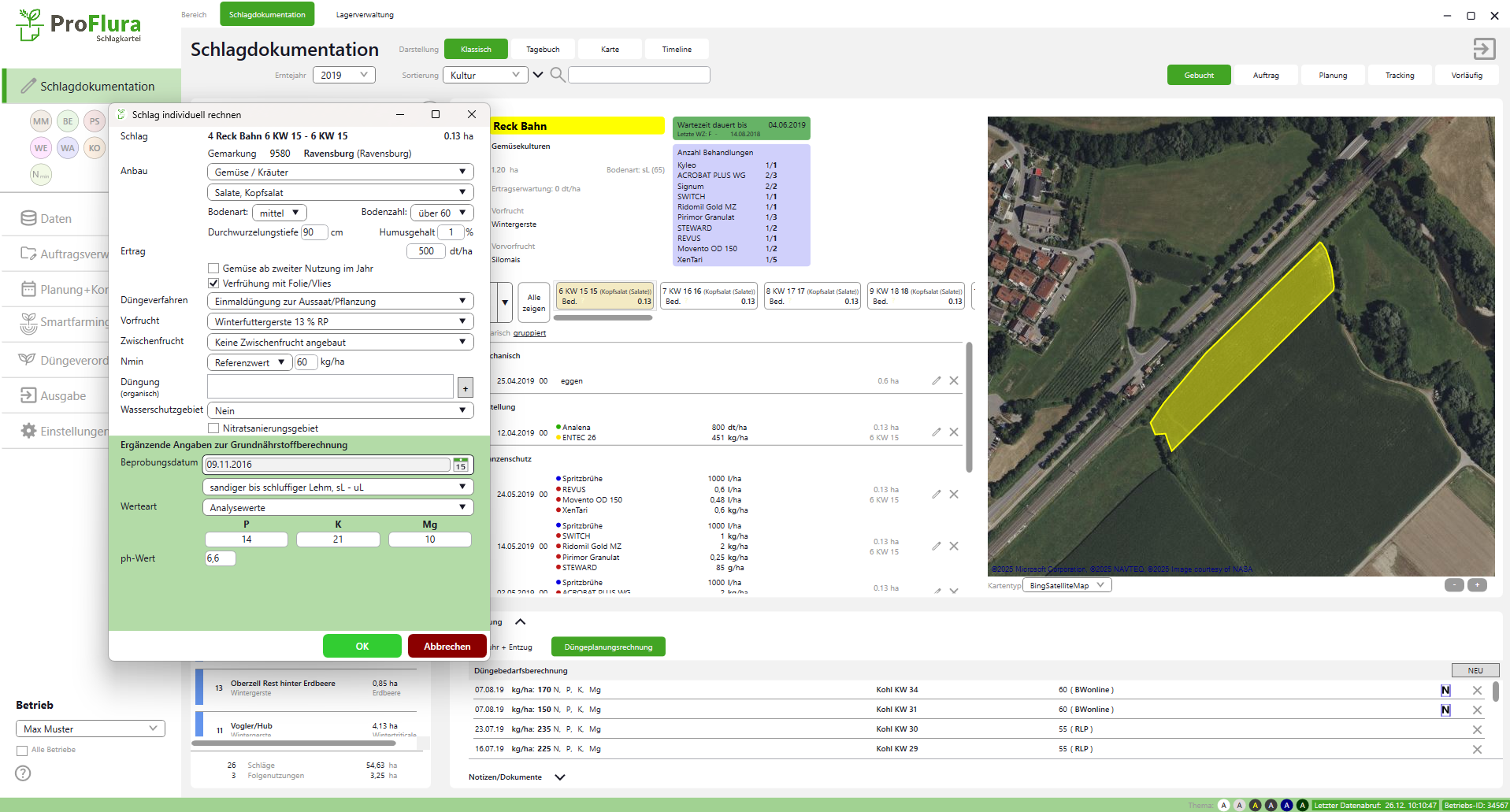Enable Gemüse ab zweiter Nutzung im Jahr
Image resolution: width=1510 pixels, height=812 pixels.
pyautogui.click(x=213, y=269)
